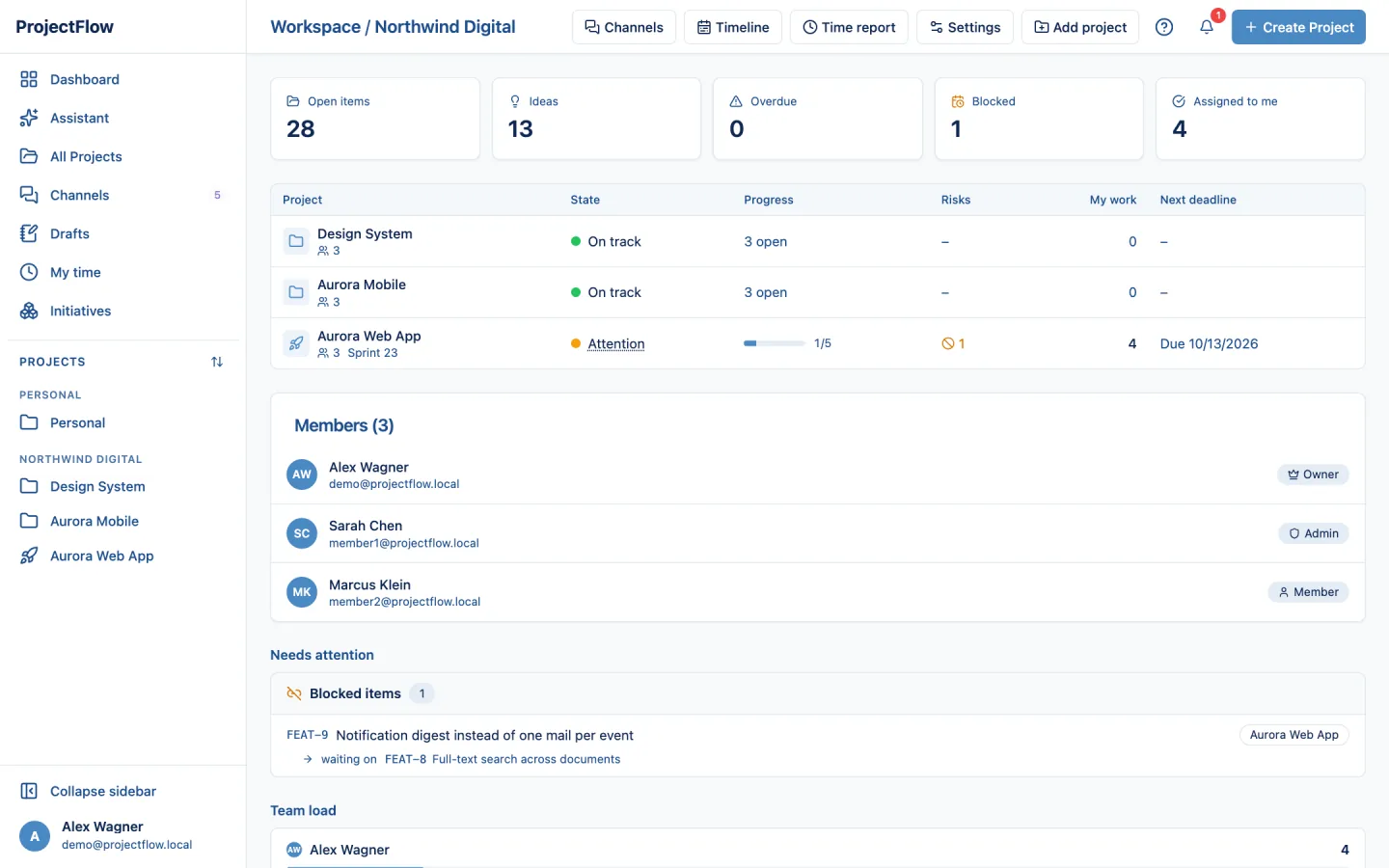
Task: Open notifications bell icon
Action: click(x=1207, y=27)
